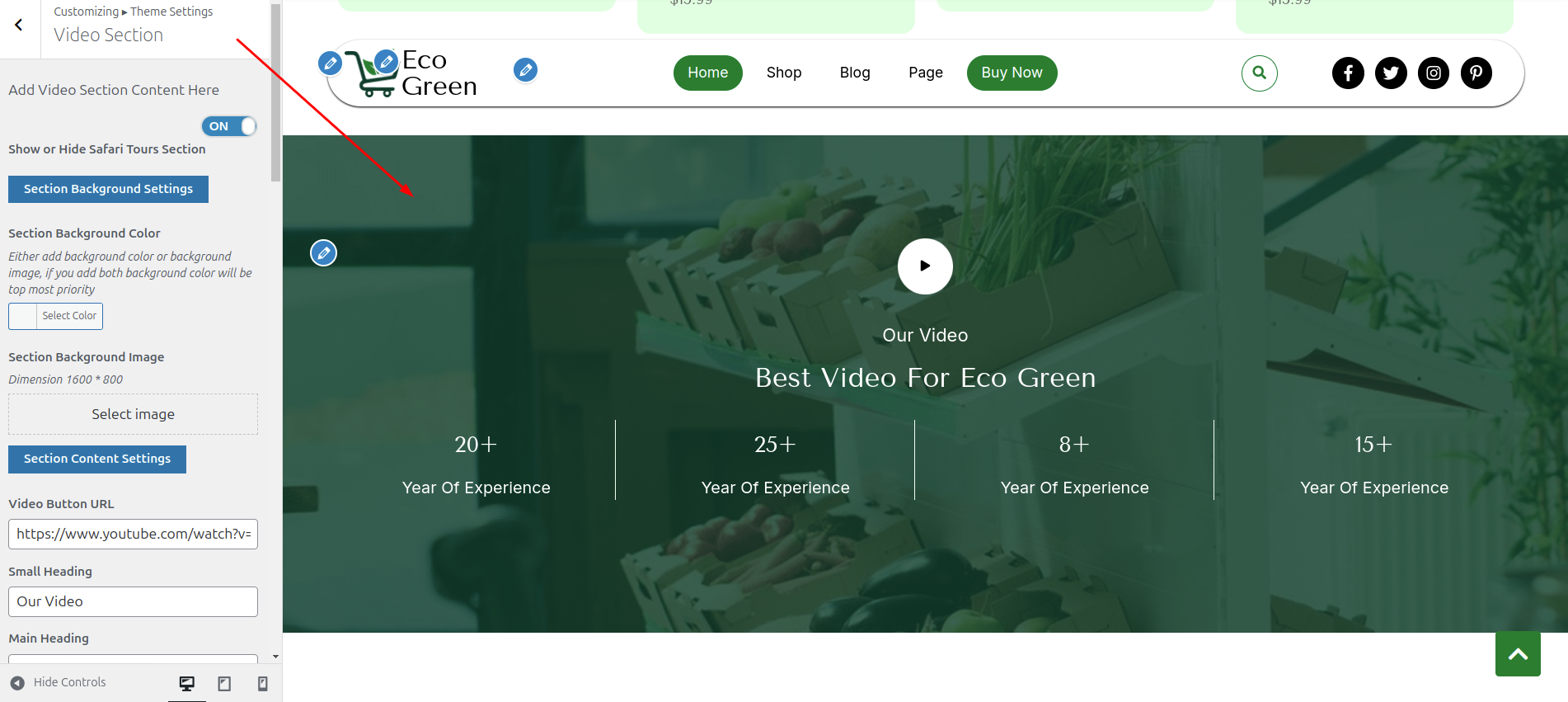Visit the Twitter social link
The width and height of the screenshot is (1568, 702).
pyautogui.click(x=1391, y=73)
